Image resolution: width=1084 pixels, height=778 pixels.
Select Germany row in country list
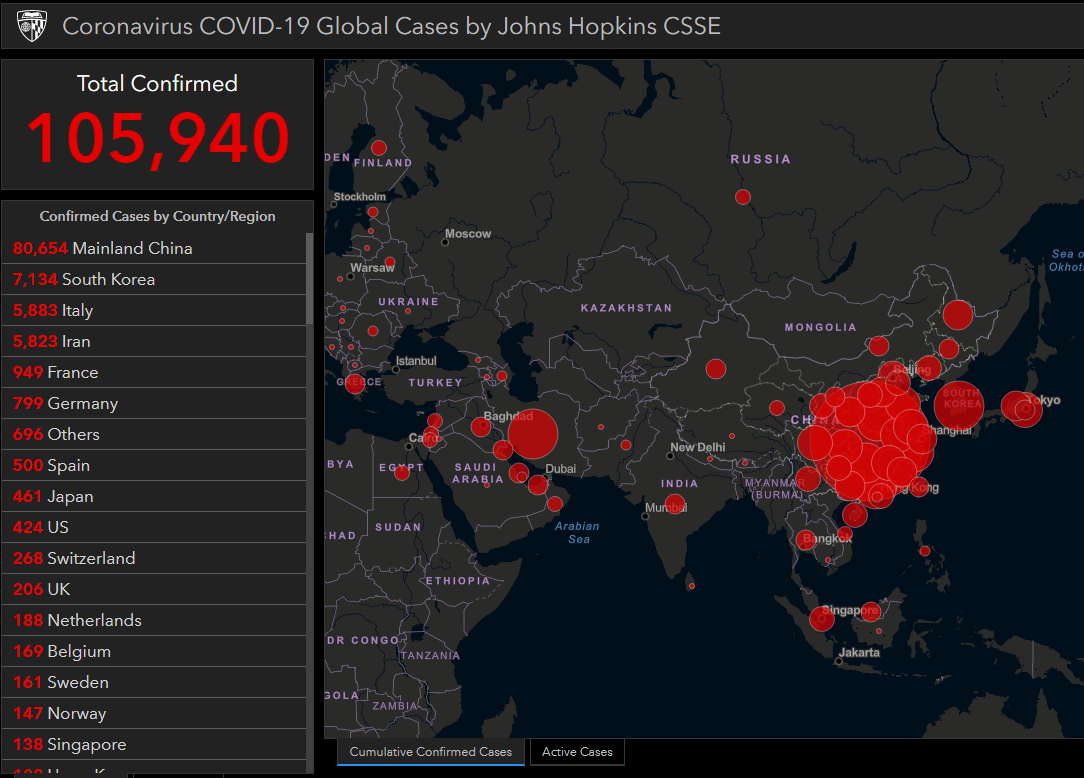pos(154,403)
